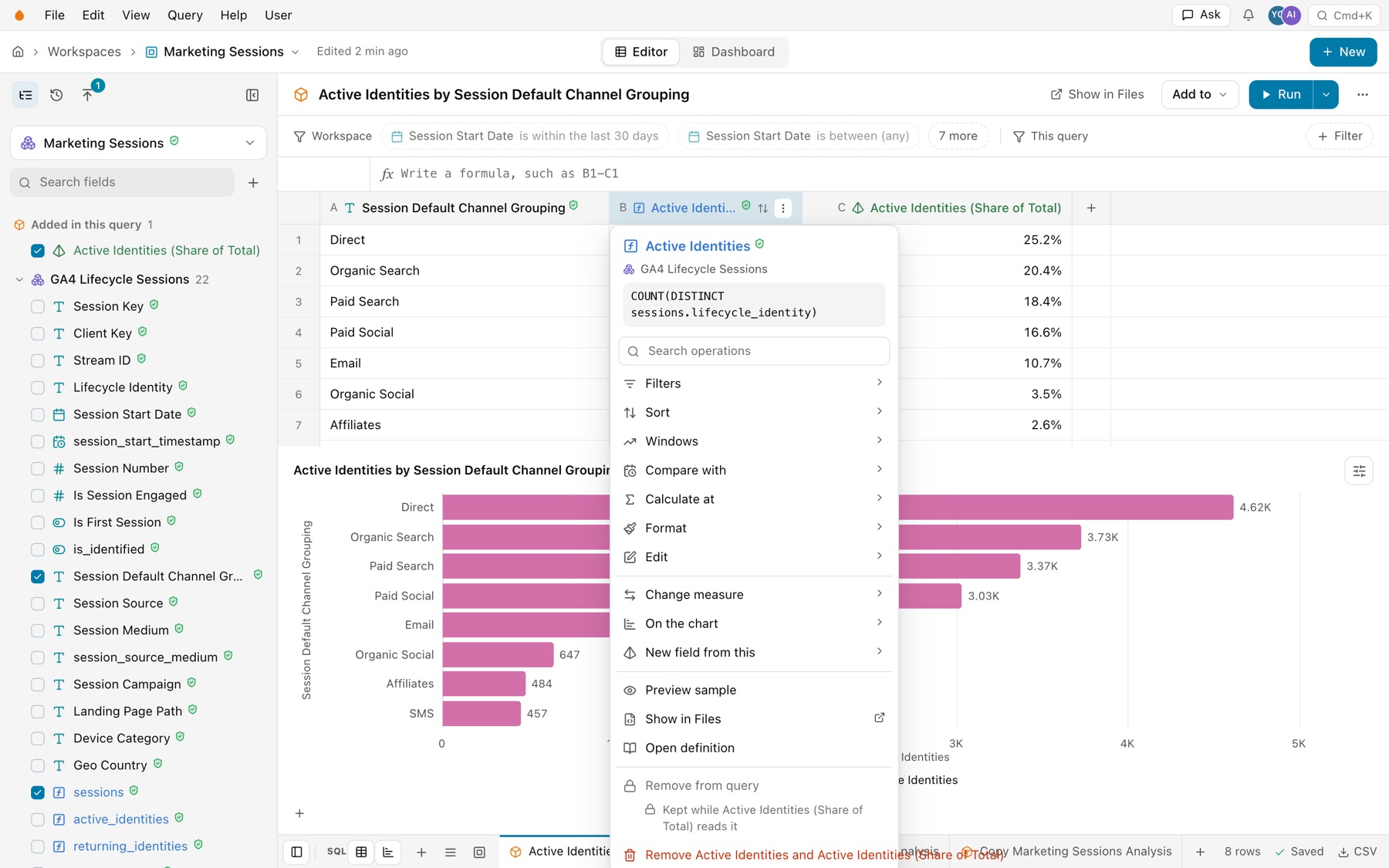Expand the Compare with submenu
Viewport: 1389px width, 868px height.
[754, 471]
